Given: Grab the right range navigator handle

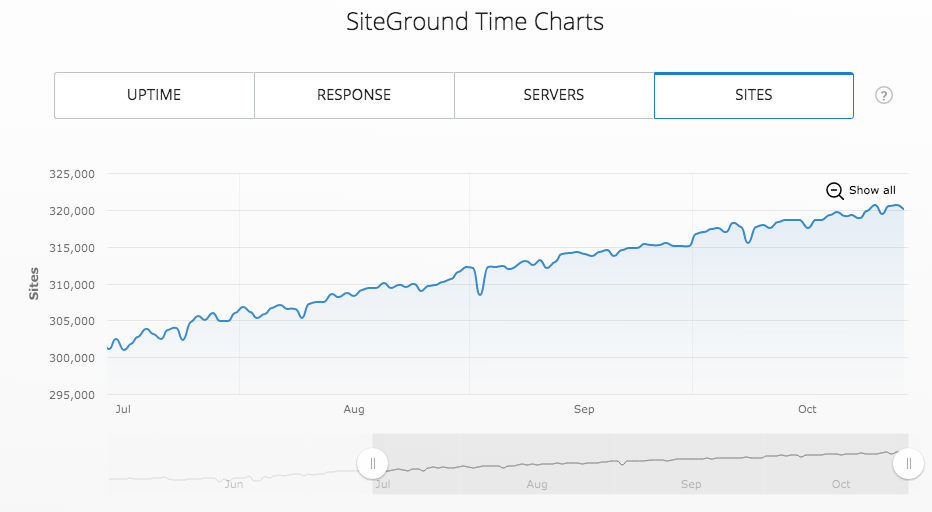Looking at the screenshot, I should [x=908, y=463].
